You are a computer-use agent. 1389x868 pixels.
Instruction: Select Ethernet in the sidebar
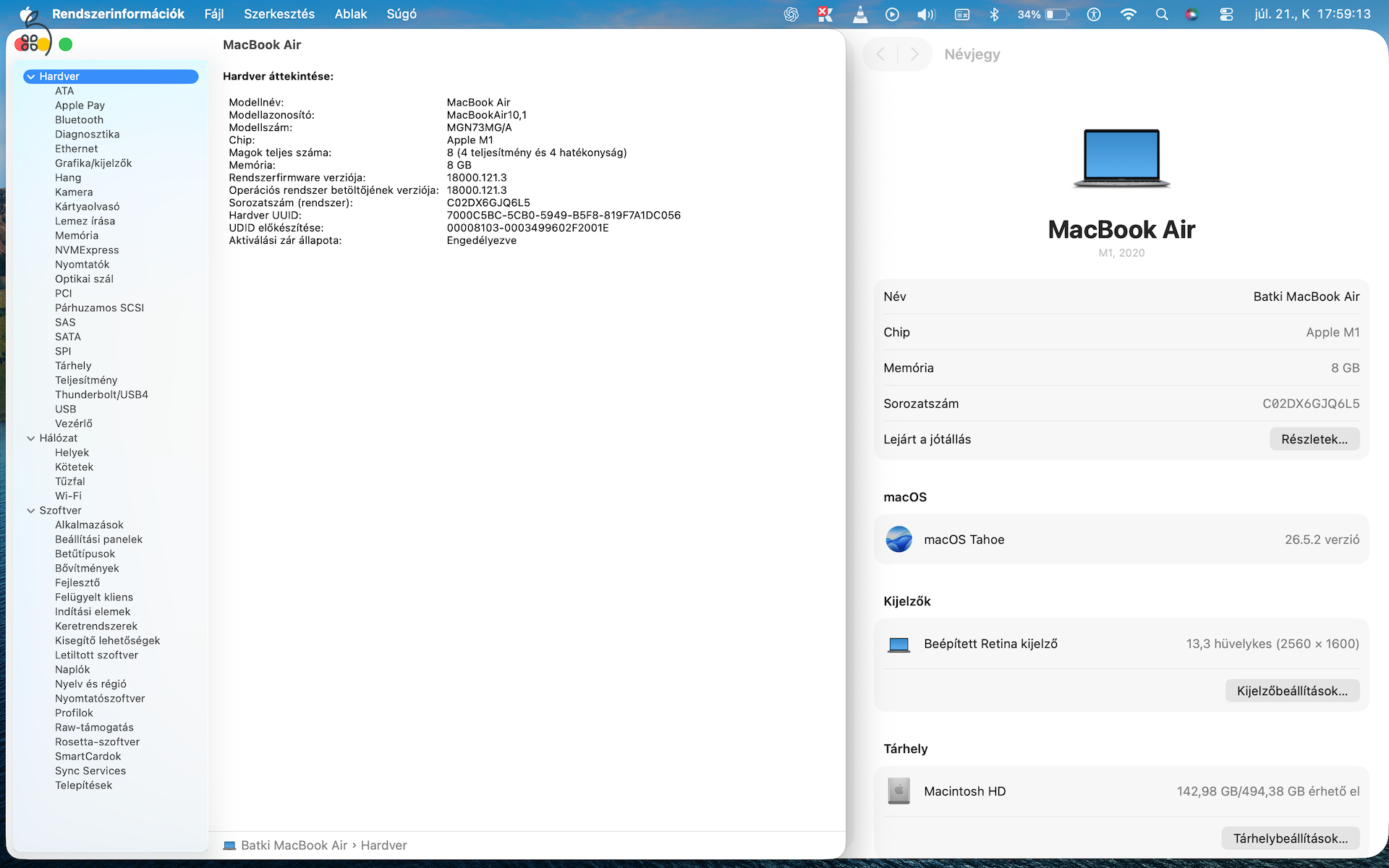coord(76,149)
